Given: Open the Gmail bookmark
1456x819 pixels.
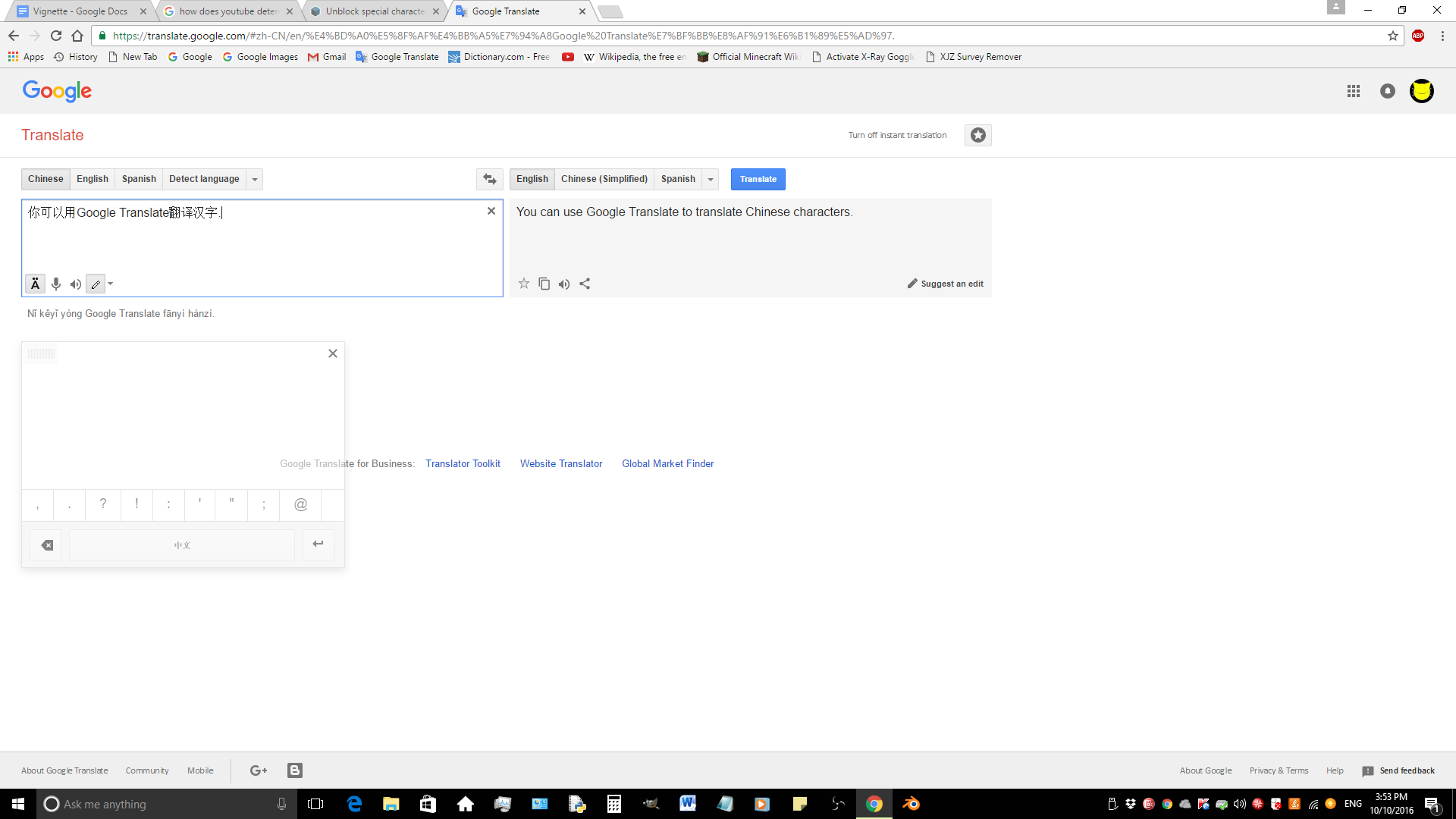Looking at the screenshot, I should (x=327, y=57).
